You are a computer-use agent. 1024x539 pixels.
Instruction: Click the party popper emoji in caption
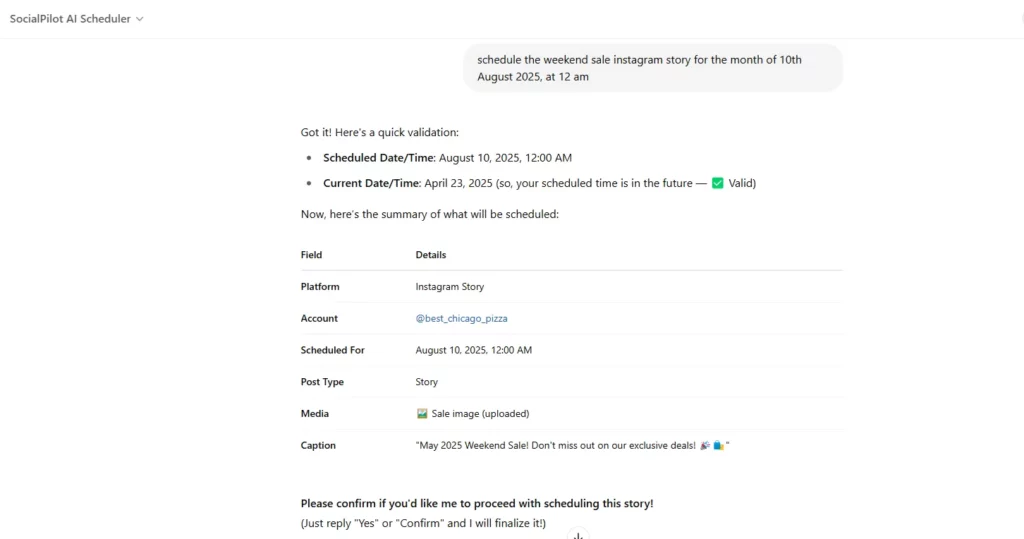click(705, 445)
